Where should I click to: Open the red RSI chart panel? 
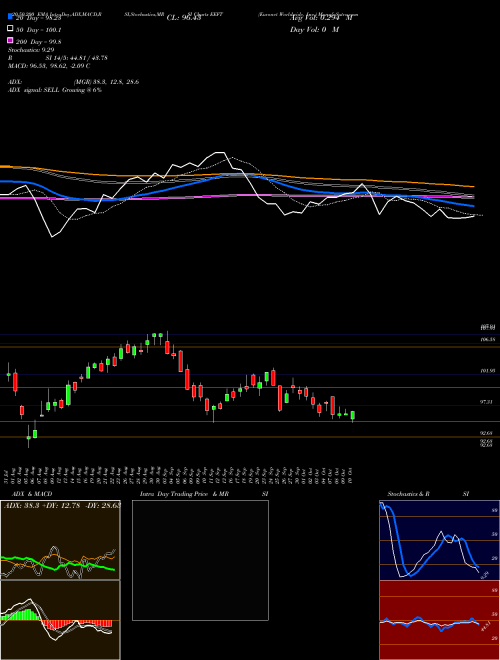point(439,620)
